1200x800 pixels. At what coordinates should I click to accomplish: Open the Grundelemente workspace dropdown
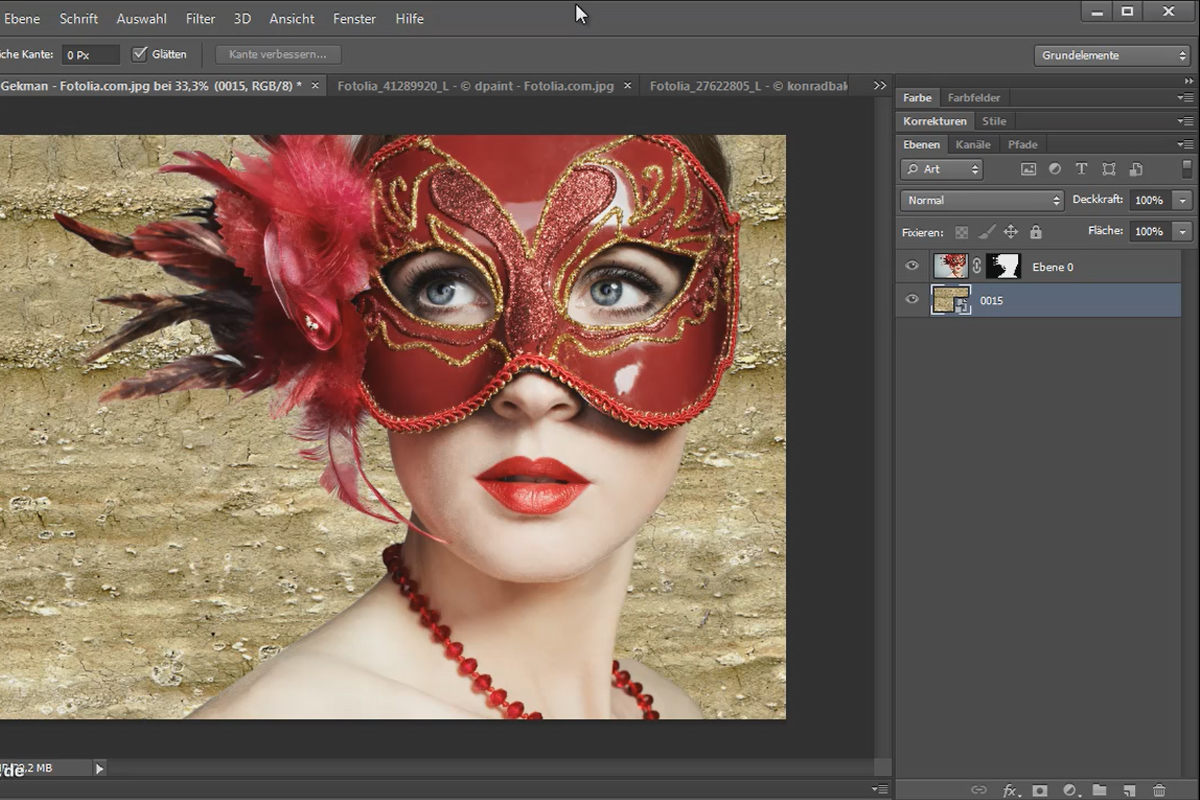(1111, 55)
